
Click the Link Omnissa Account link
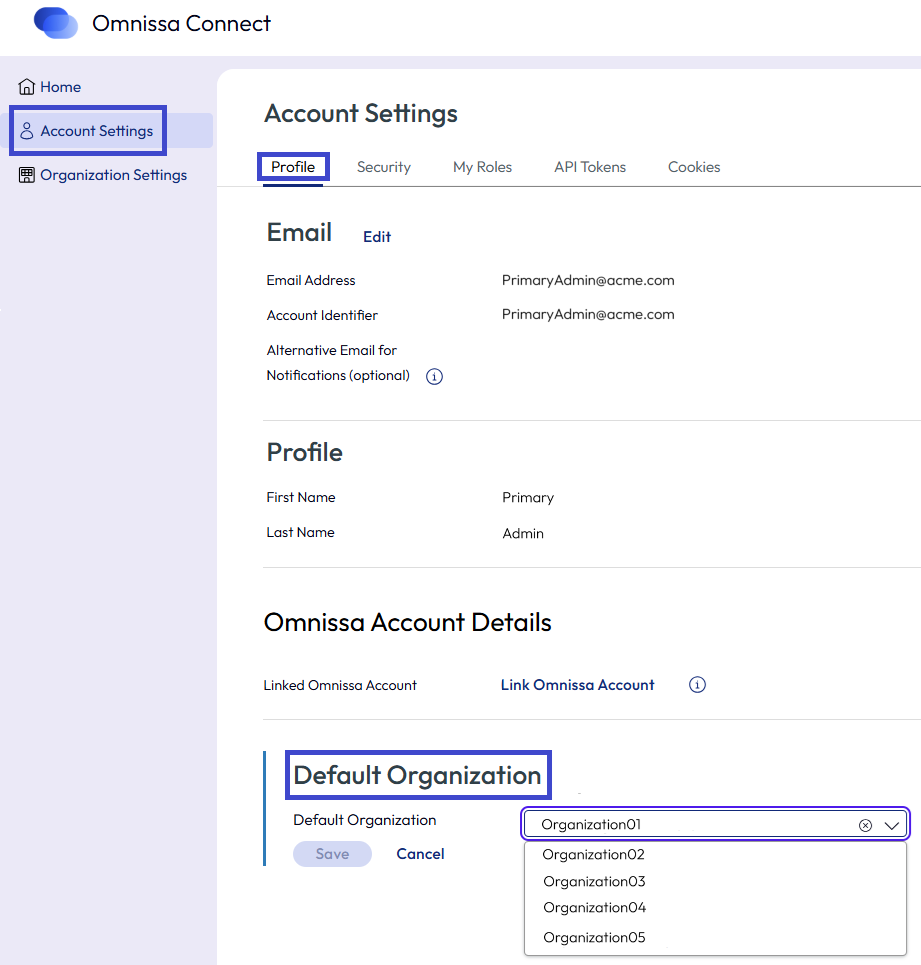point(577,685)
